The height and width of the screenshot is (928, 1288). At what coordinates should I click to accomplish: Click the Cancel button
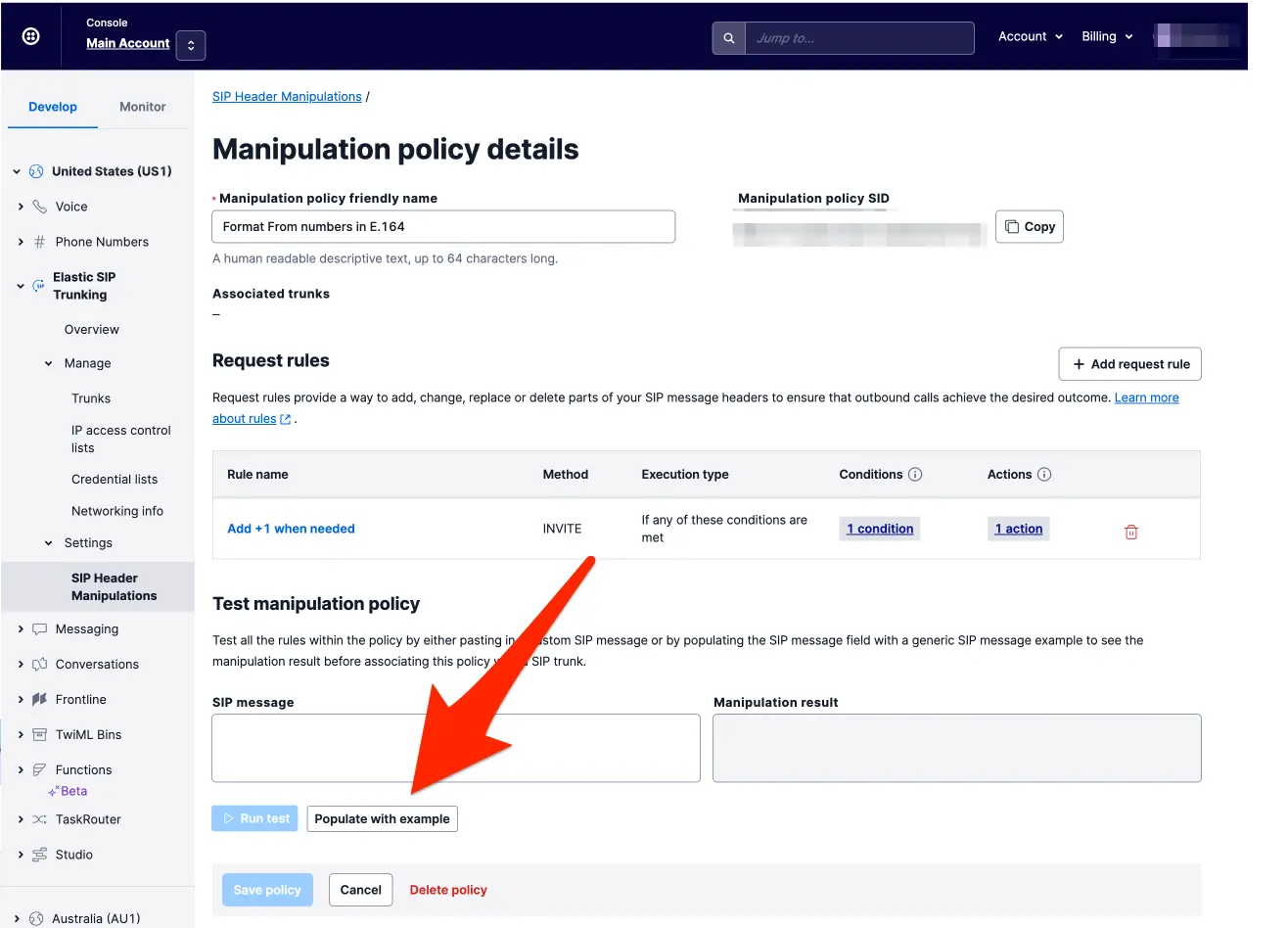(x=361, y=890)
